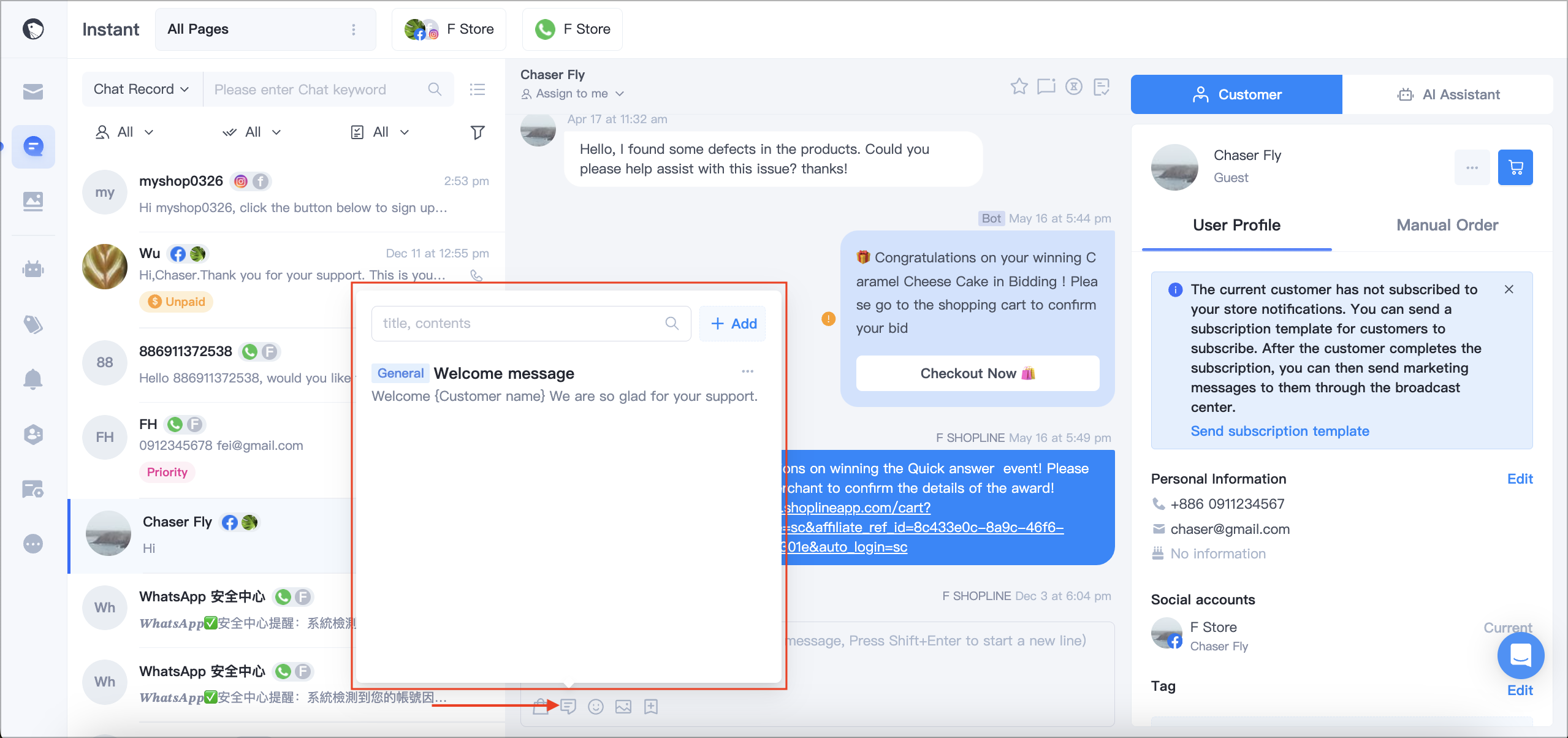The height and width of the screenshot is (738, 1568).
Task: Open the bot icon in left sidebar
Action: click(33, 268)
